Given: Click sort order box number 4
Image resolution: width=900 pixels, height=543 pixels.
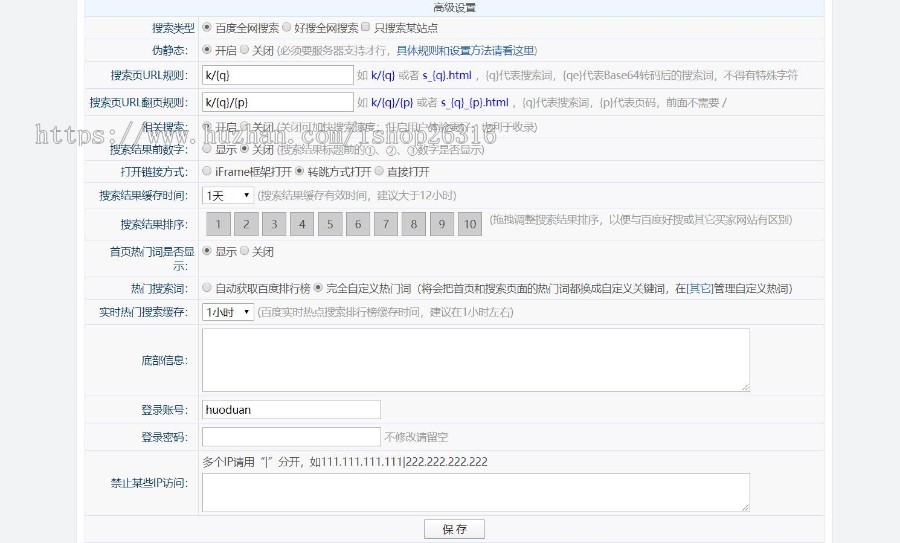Looking at the screenshot, I should pyautogui.click(x=302, y=224).
